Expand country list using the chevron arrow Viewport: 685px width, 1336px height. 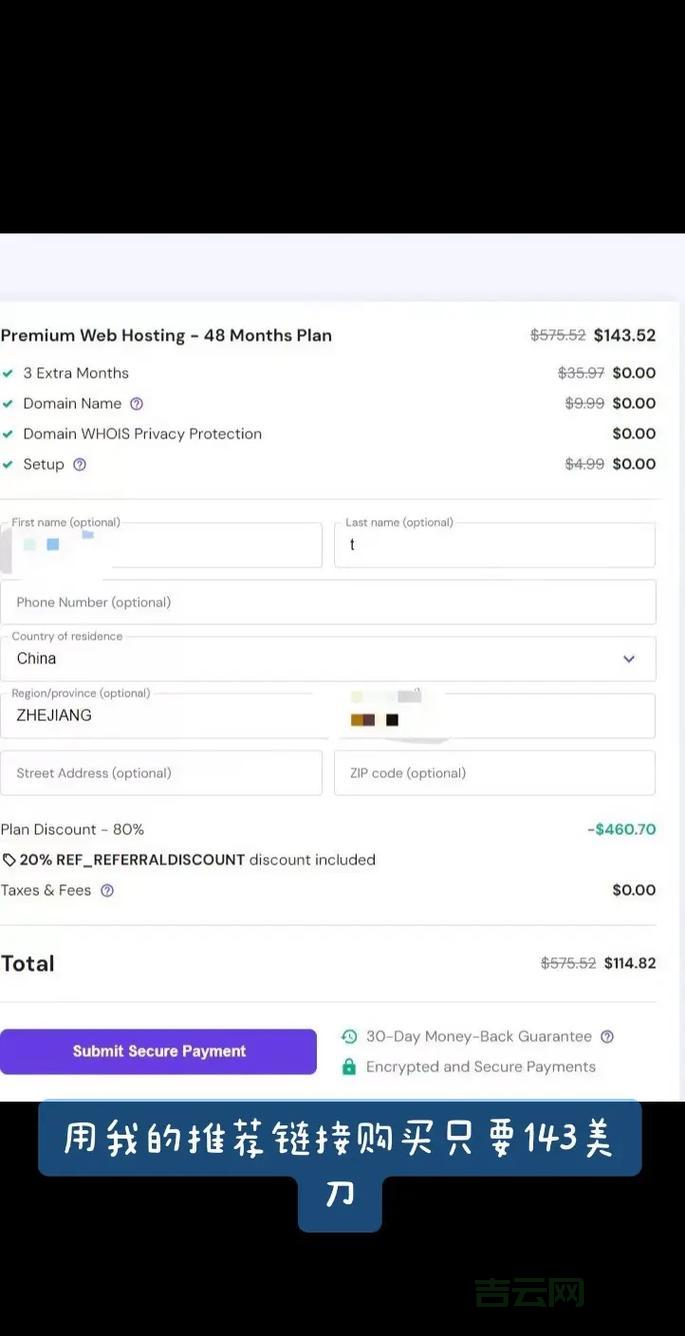(x=629, y=659)
